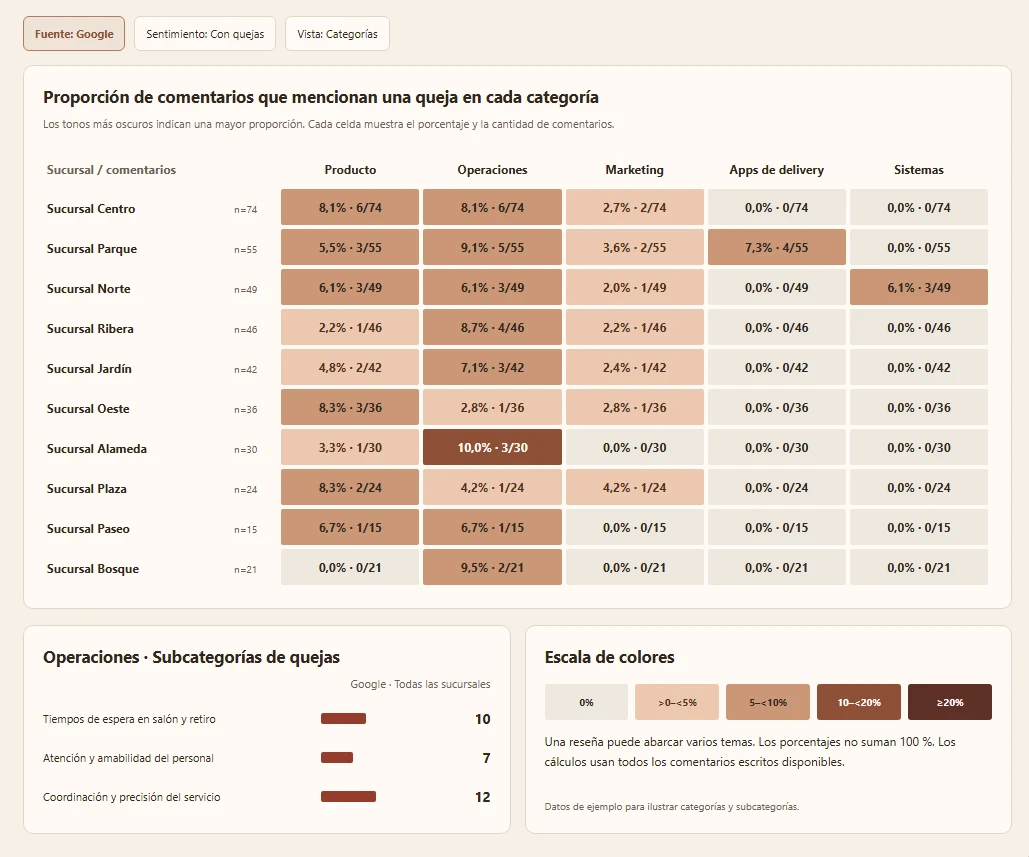The image size is (1029, 857).
Task: Click the Sucursal Parque row label
Action: tap(92, 249)
